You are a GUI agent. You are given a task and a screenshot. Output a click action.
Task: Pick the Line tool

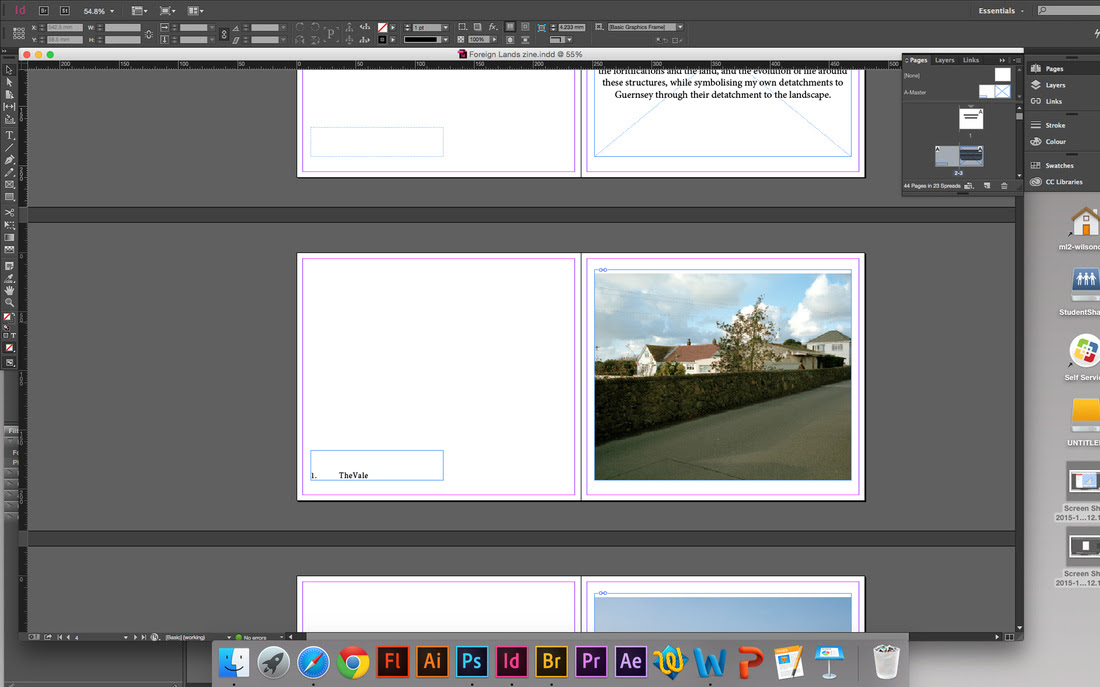(x=9, y=147)
